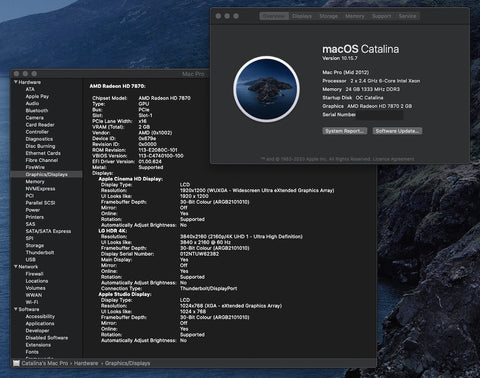Screen dimensions: 480x378
Task: Select Ethernet Cards in the sidebar
Action: 43,153
